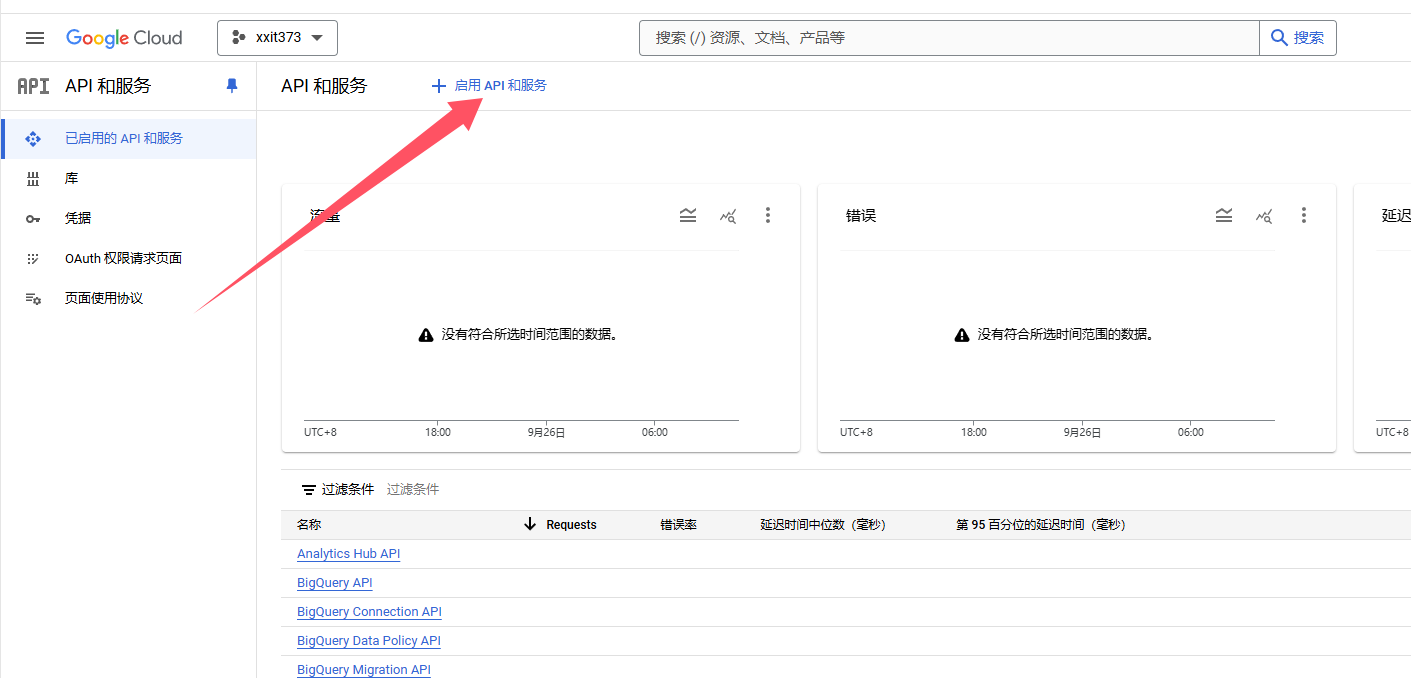Click the filter icon labeled 过滤条件
Image resolution: width=1411 pixels, height=678 pixels.
(309, 490)
